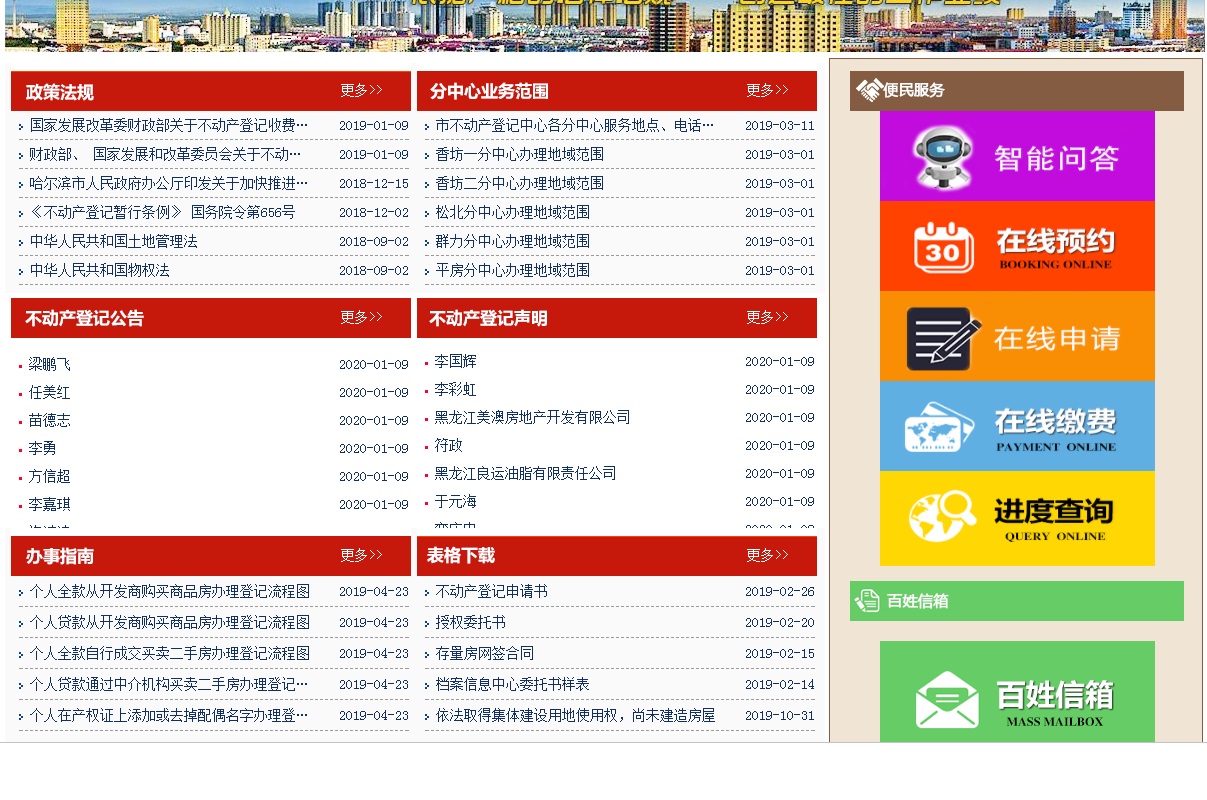Click the date 2019-10-31
The image size is (1207, 800).
coord(780,716)
